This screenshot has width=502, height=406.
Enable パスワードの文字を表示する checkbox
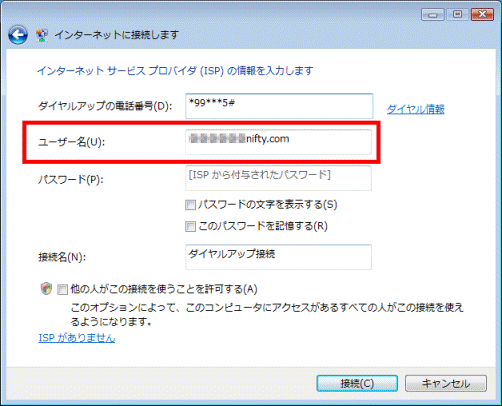click(190, 205)
